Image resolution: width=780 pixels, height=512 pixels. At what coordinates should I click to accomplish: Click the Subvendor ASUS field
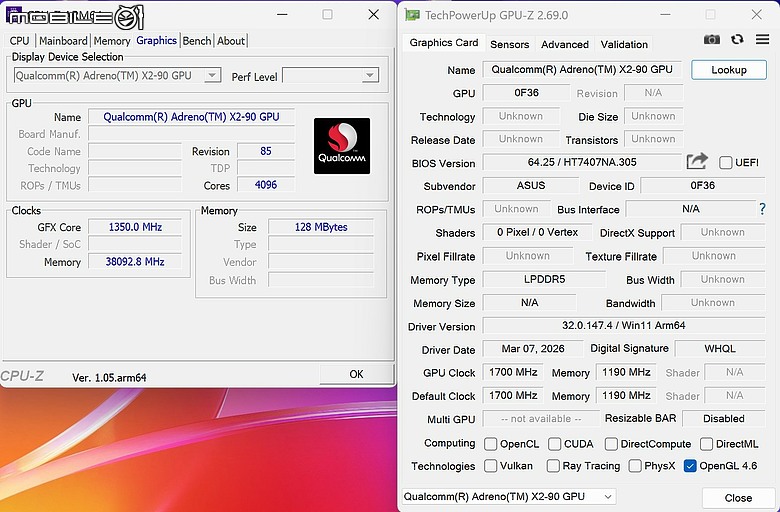tap(531, 186)
